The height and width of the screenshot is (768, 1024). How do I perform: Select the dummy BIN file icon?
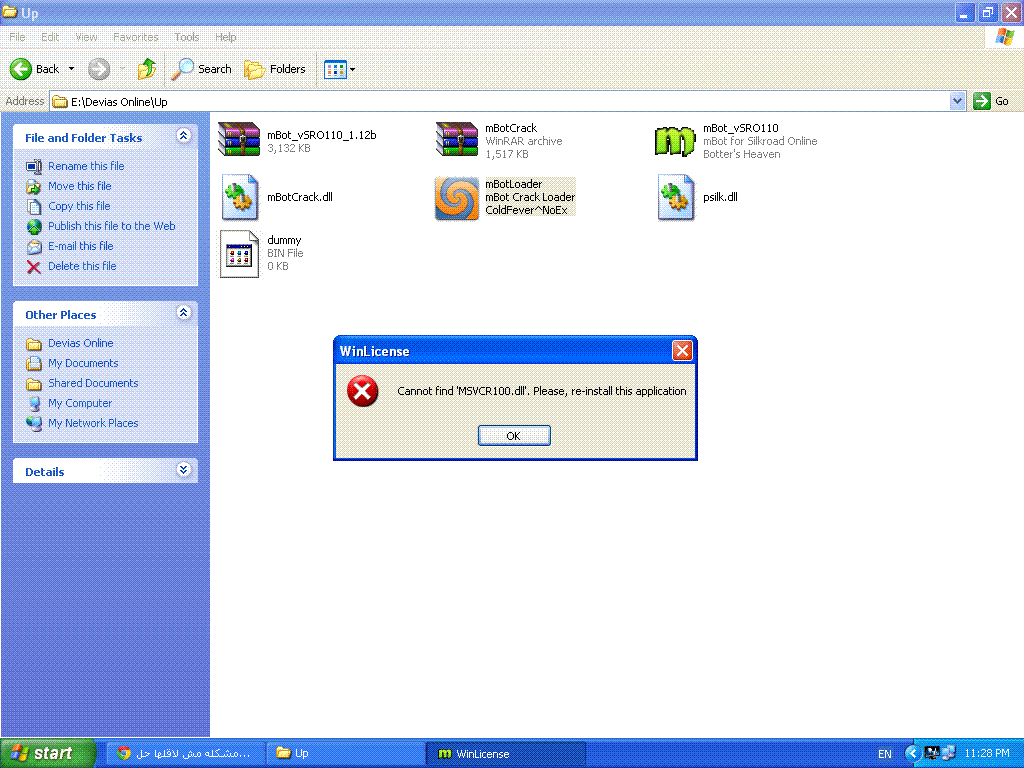point(239,253)
